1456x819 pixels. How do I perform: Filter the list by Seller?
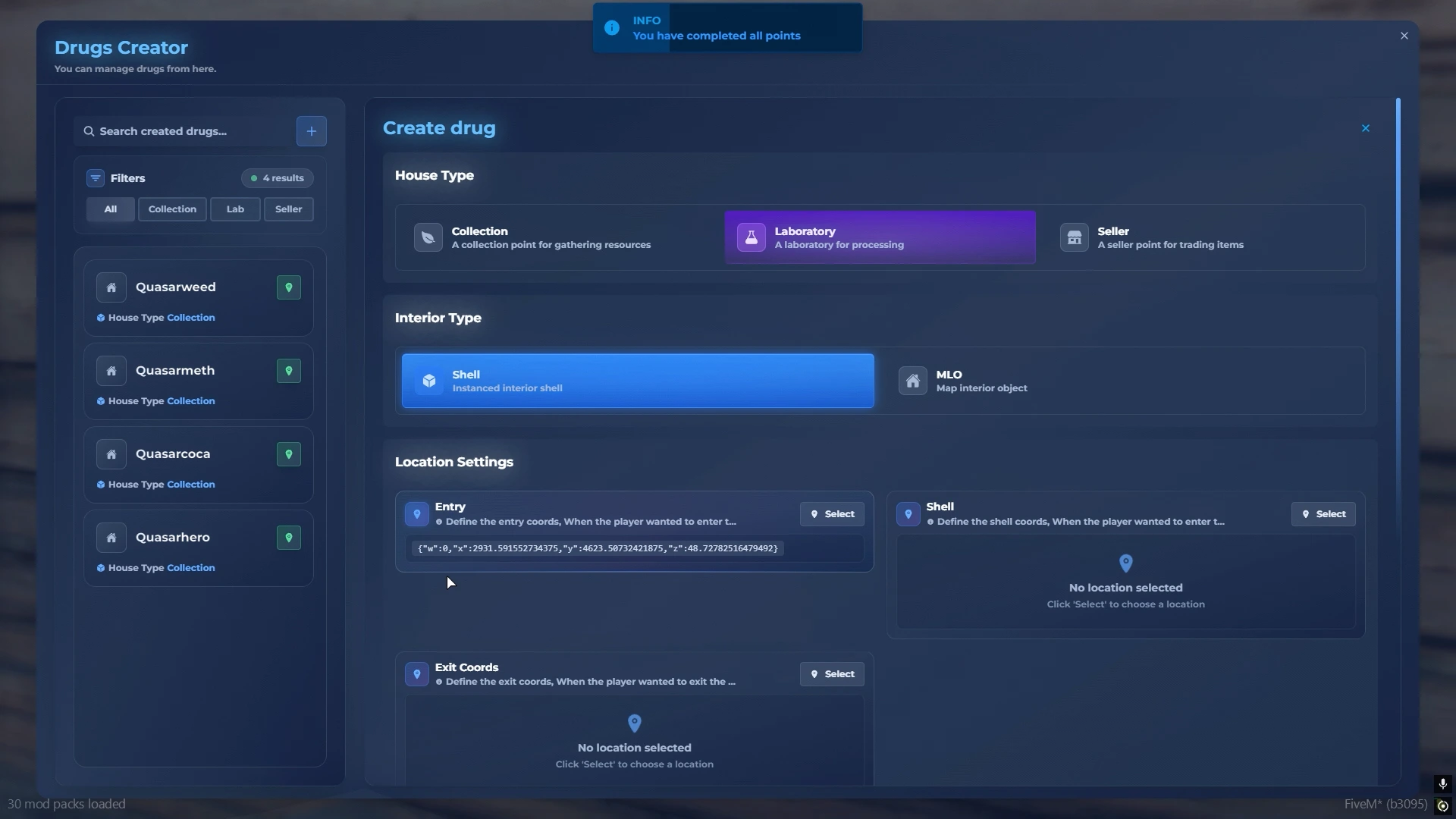pyautogui.click(x=288, y=209)
